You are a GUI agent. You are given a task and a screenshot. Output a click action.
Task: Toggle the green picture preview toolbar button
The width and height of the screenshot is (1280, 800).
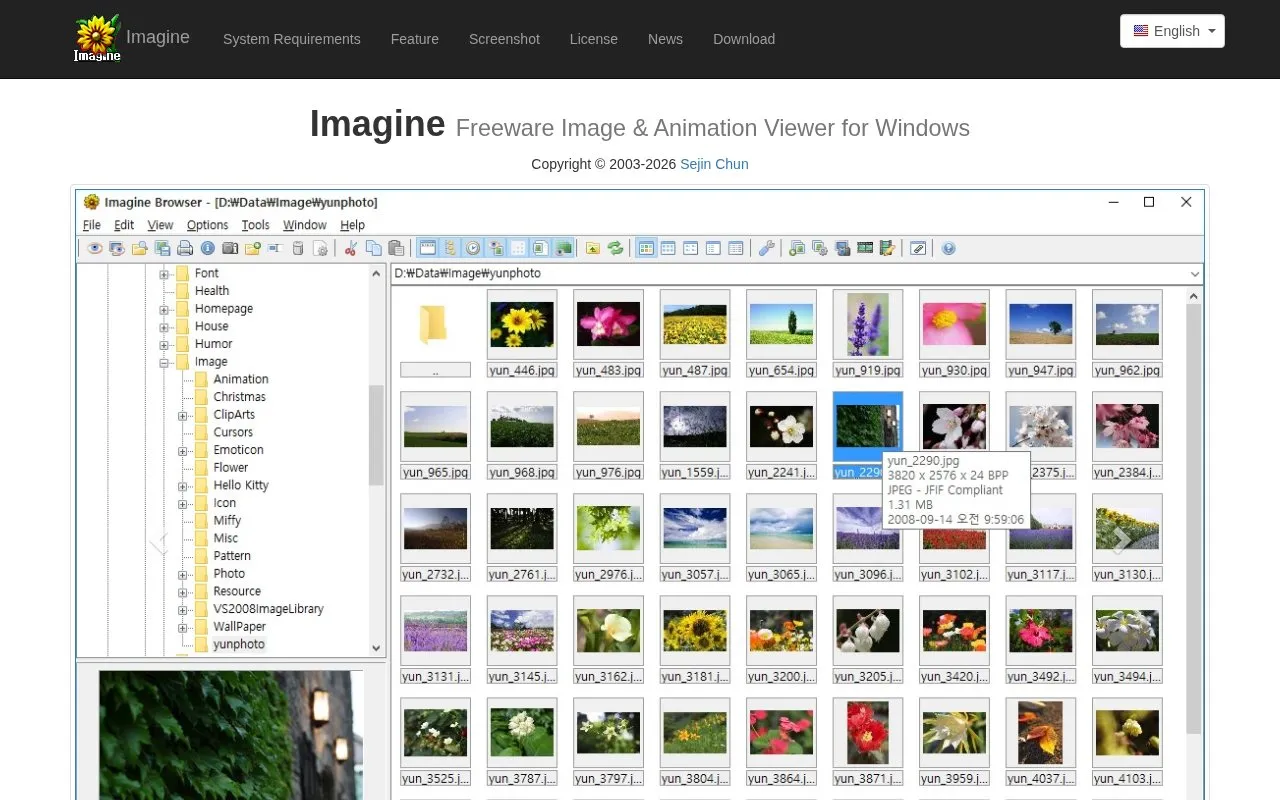[563, 248]
